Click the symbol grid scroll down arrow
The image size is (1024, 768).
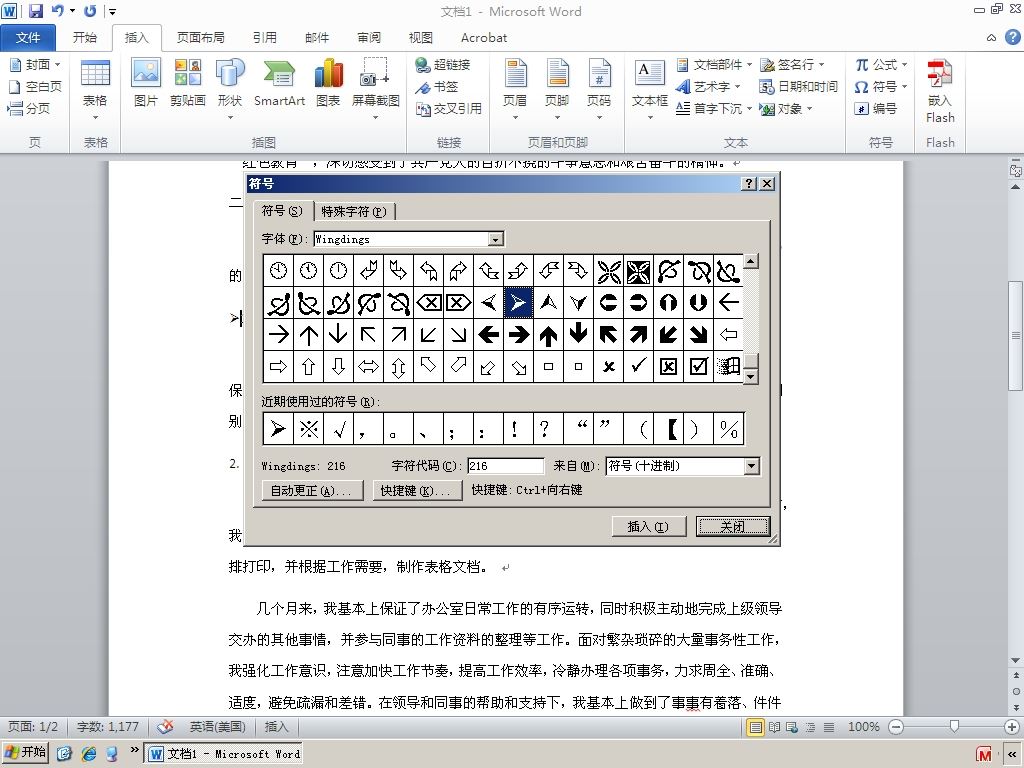[751, 377]
